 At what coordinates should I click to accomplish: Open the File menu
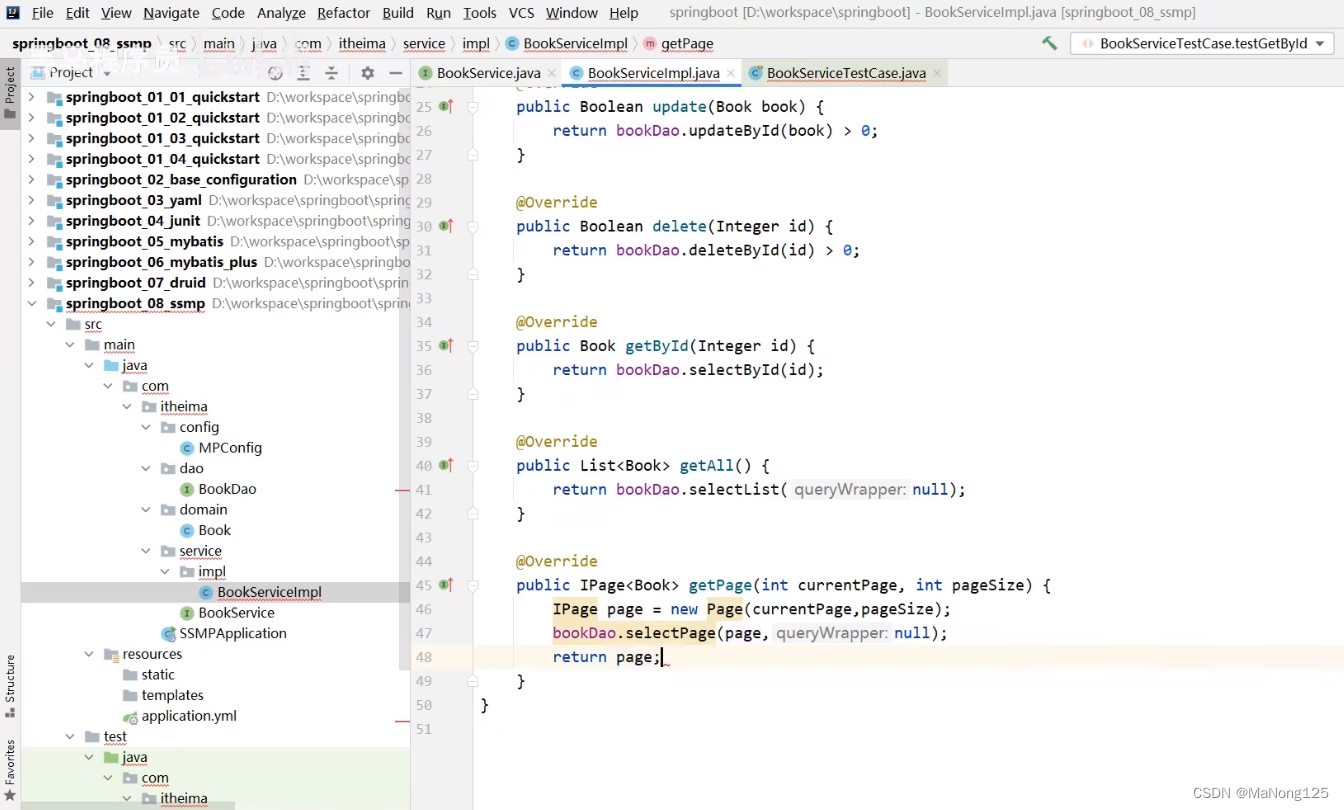pos(43,13)
